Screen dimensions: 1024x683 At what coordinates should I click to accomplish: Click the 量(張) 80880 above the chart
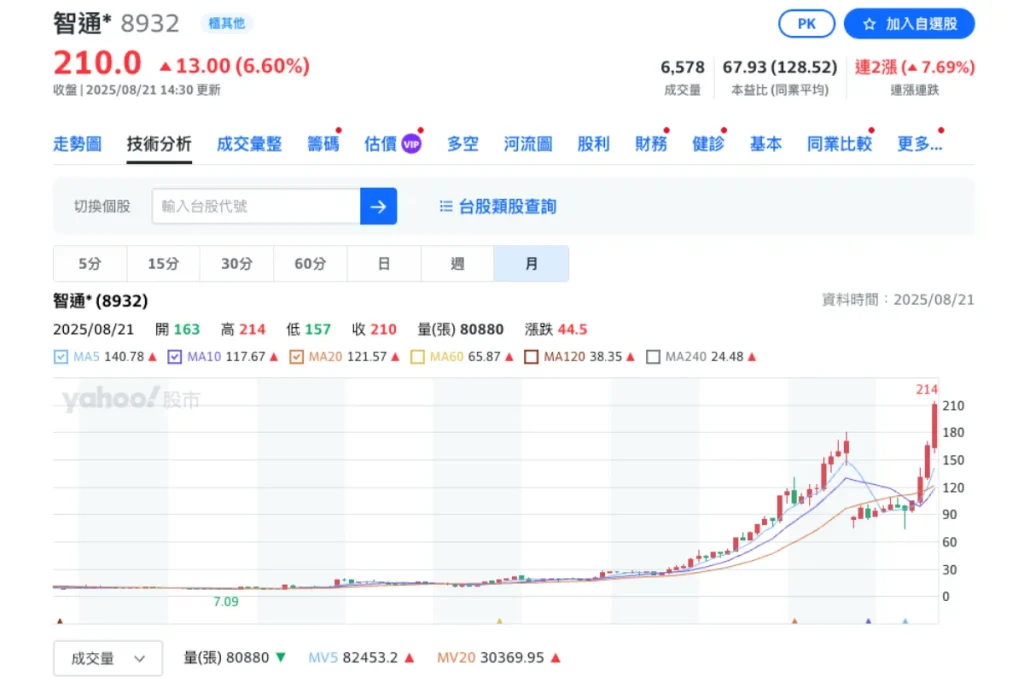[x=460, y=329]
